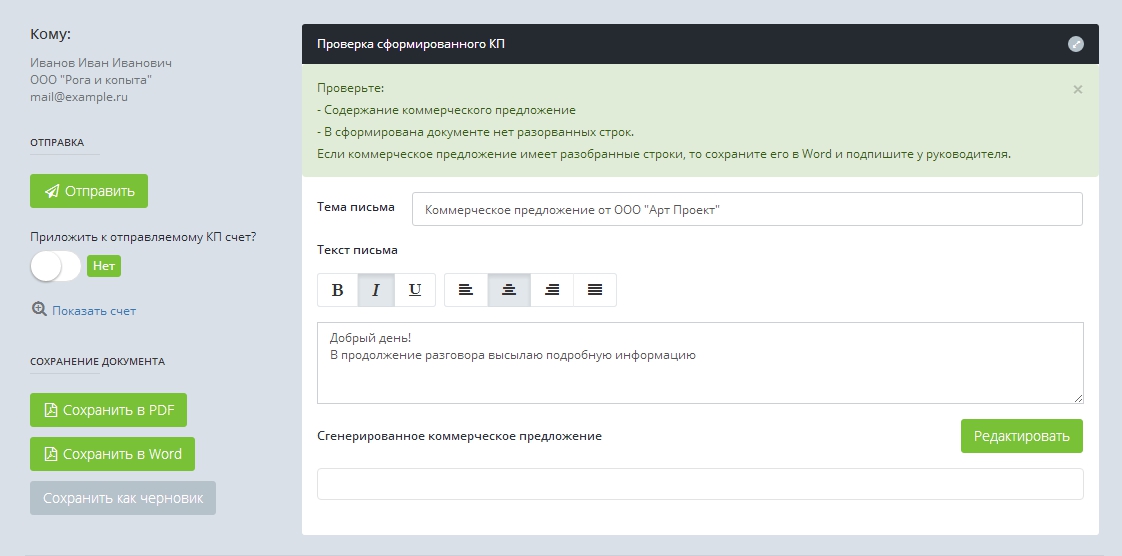The width and height of the screenshot is (1122, 556).
Task: Click the round icon in the dark panel header
Action: click(1076, 44)
